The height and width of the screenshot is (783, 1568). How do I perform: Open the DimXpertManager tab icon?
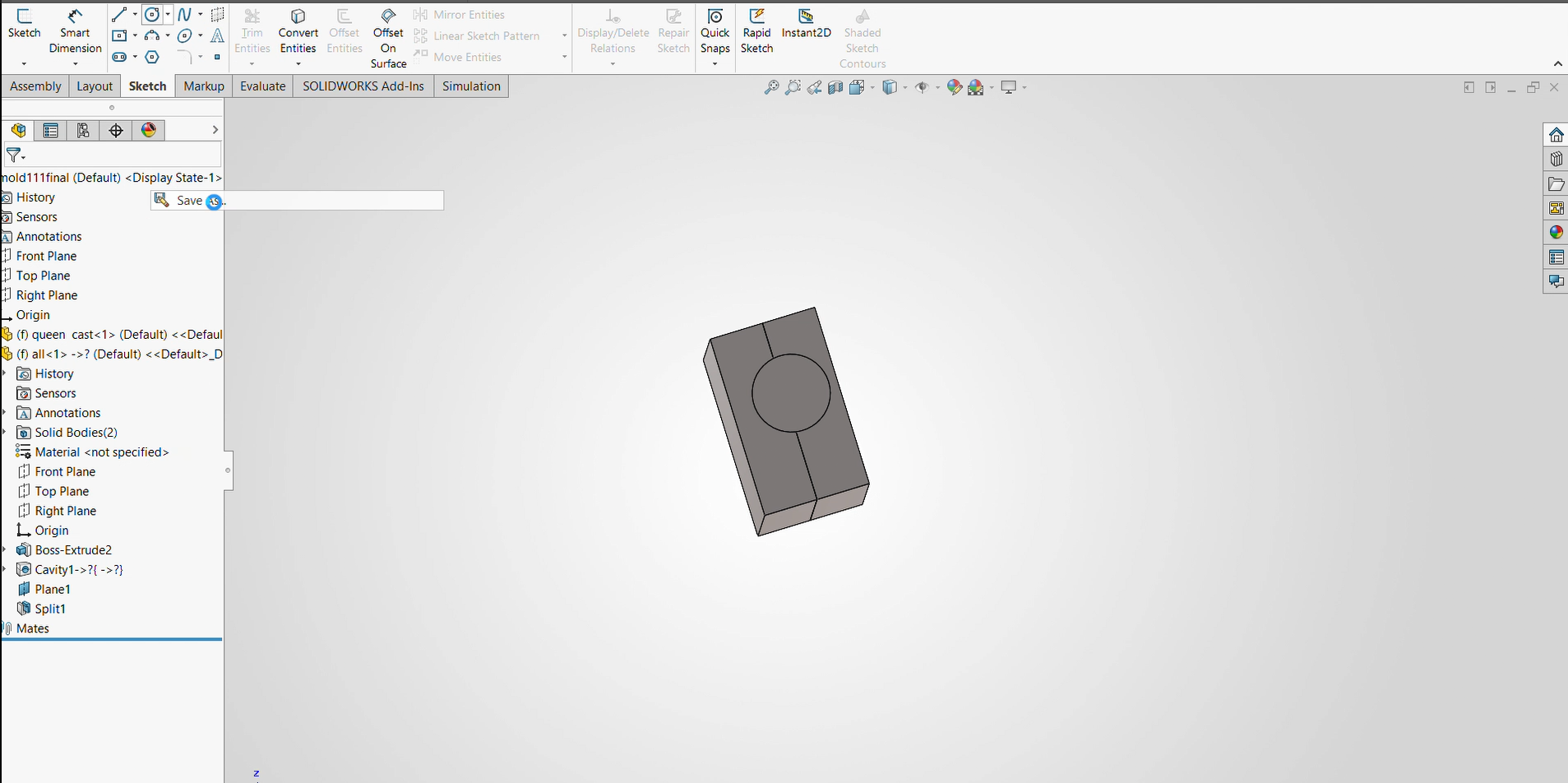[x=116, y=130]
